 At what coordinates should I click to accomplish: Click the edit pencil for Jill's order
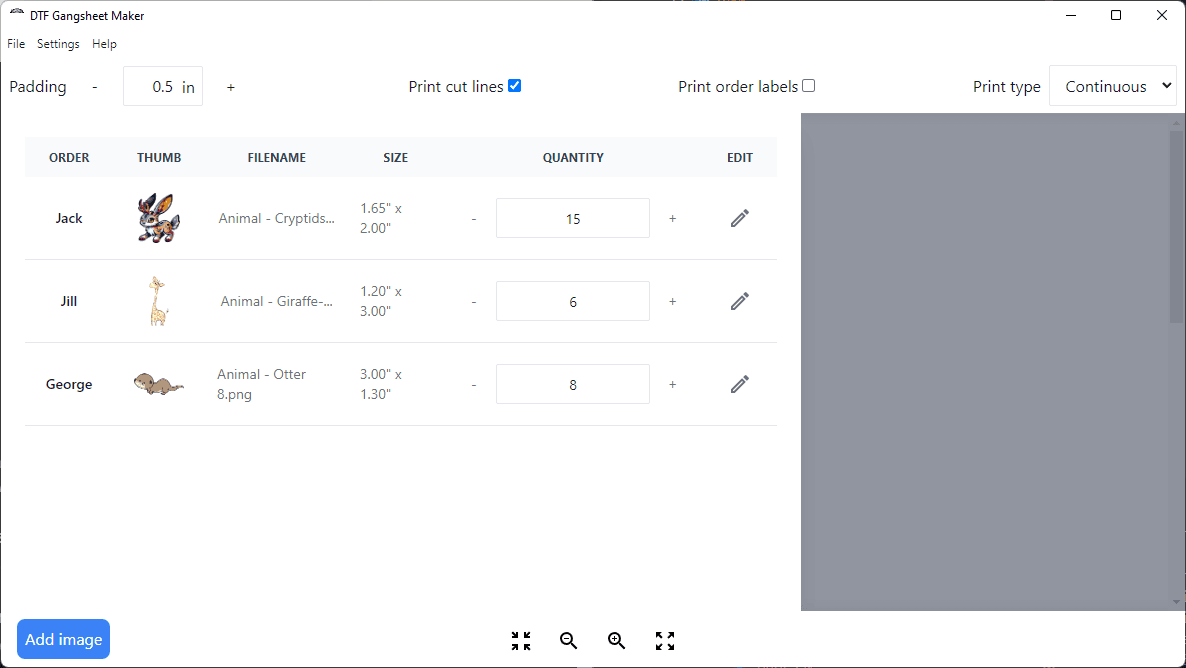click(x=739, y=301)
